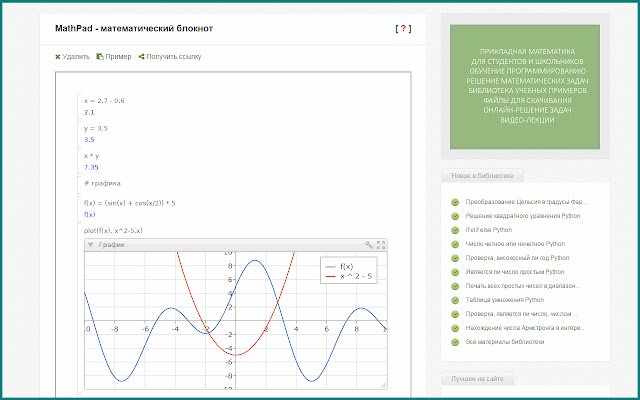Click the input line x * y

point(91,156)
